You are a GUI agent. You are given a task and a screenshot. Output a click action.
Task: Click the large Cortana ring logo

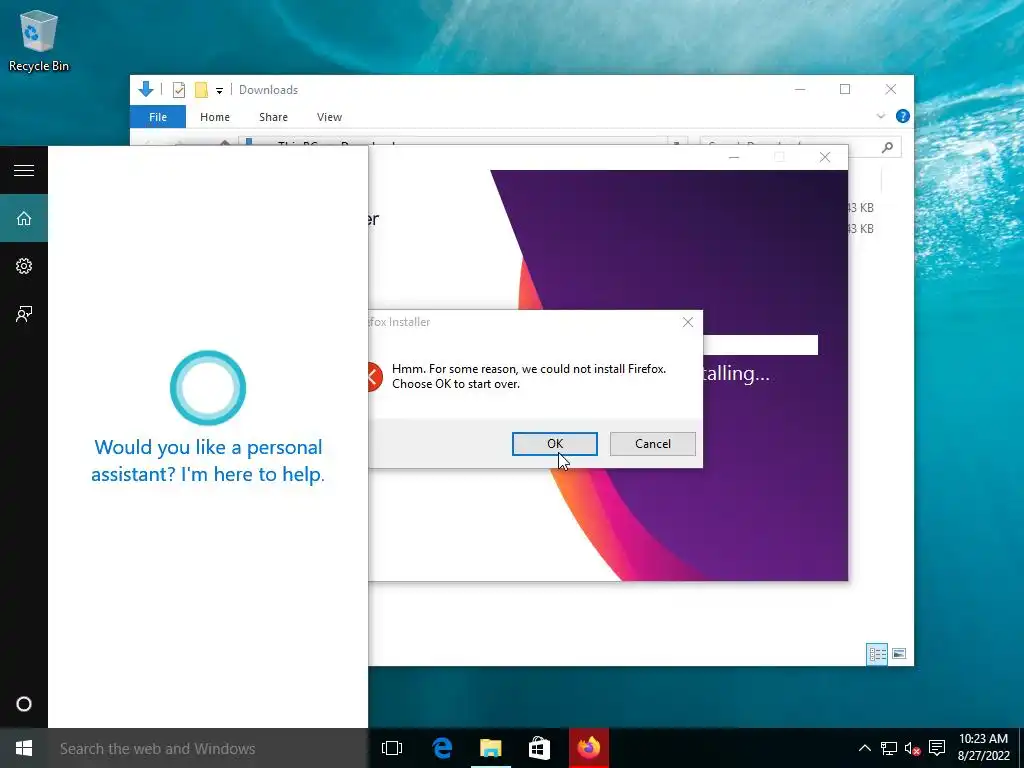pyautogui.click(x=208, y=388)
